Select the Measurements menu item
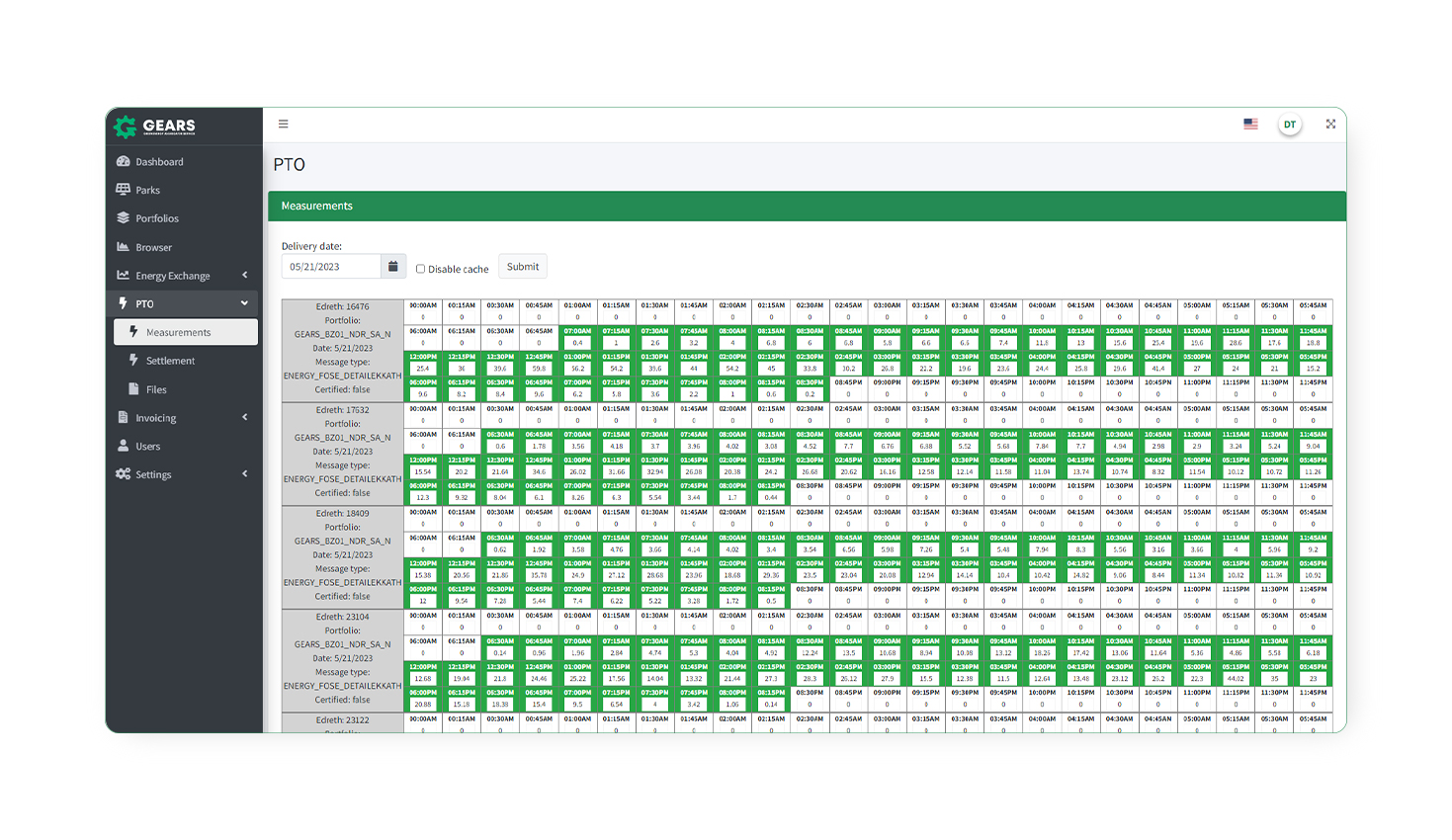Viewport: 1452px width, 840px height. coord(178,332)
